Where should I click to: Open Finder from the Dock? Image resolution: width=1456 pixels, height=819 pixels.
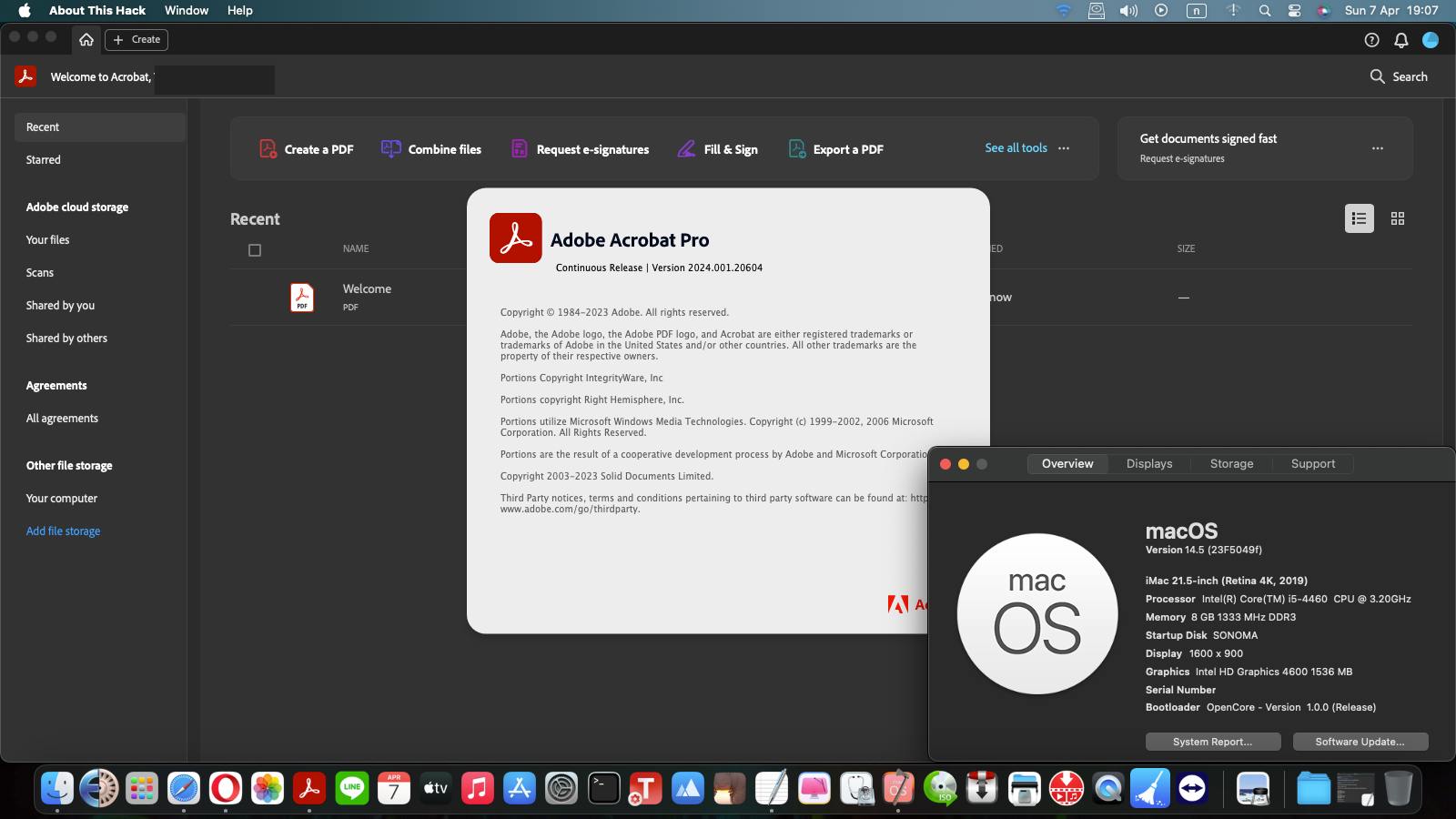[x=56, y=788]
